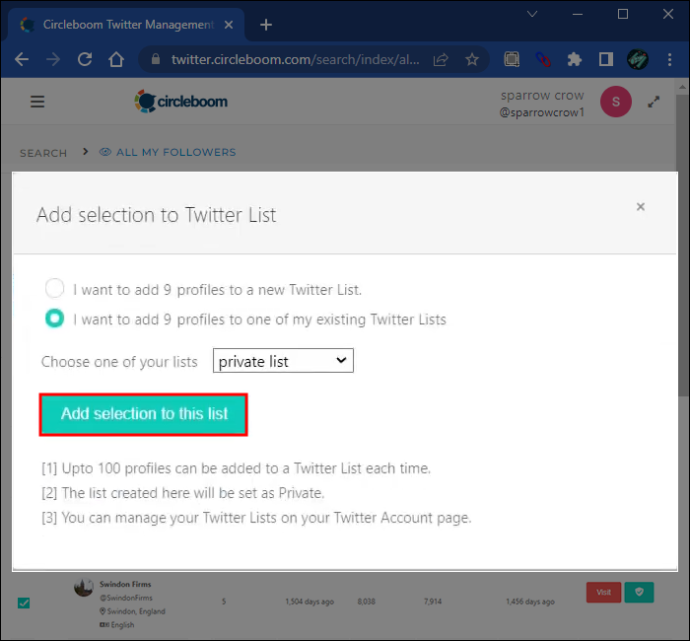This screenshot has width=690, height=641.
Task: Open the Extensions puzzle menu
Action: pos(574,59)
